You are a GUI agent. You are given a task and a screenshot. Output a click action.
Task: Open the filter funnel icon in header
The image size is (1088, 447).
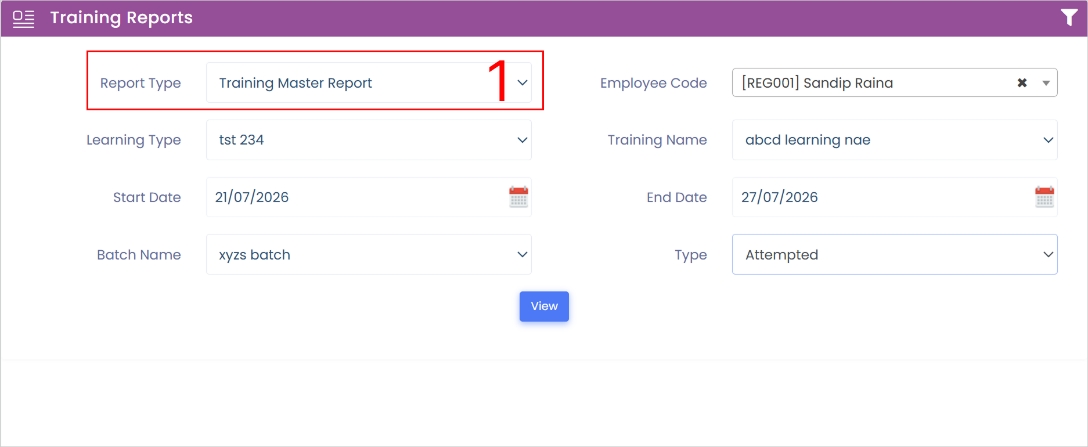1069,18
